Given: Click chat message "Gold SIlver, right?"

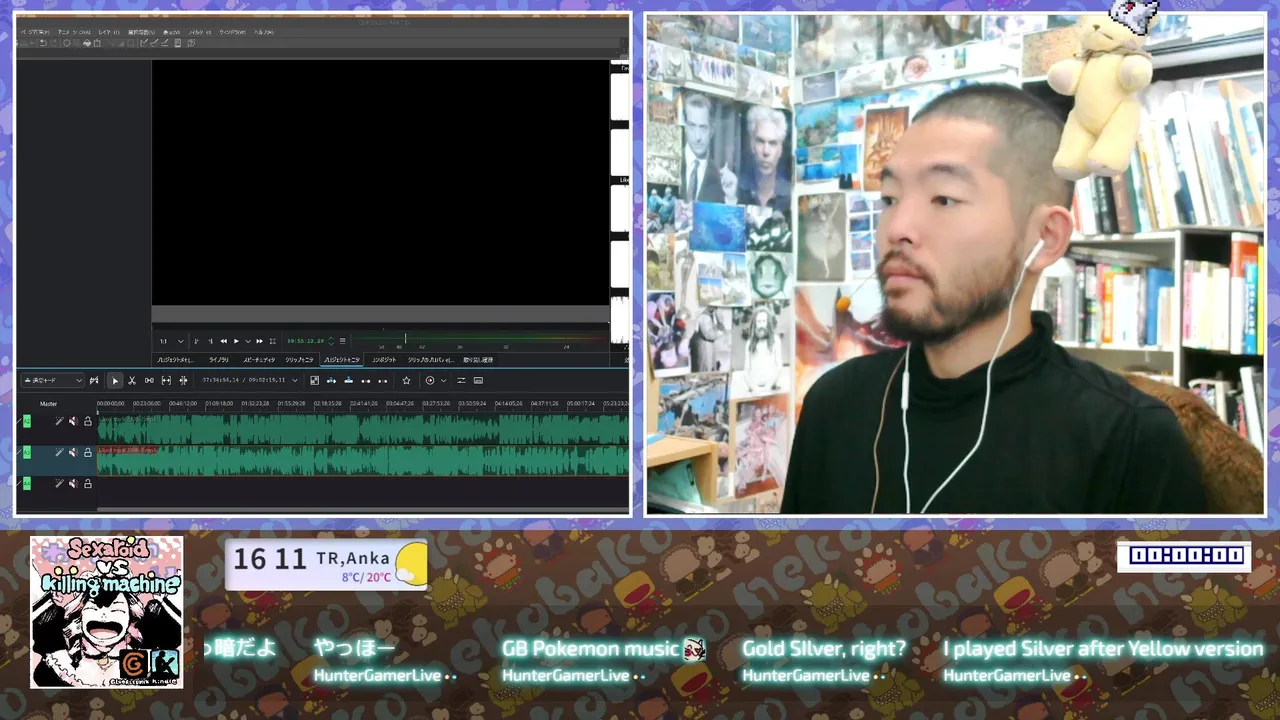Looking at the screenshot, I should coord(824,648).
